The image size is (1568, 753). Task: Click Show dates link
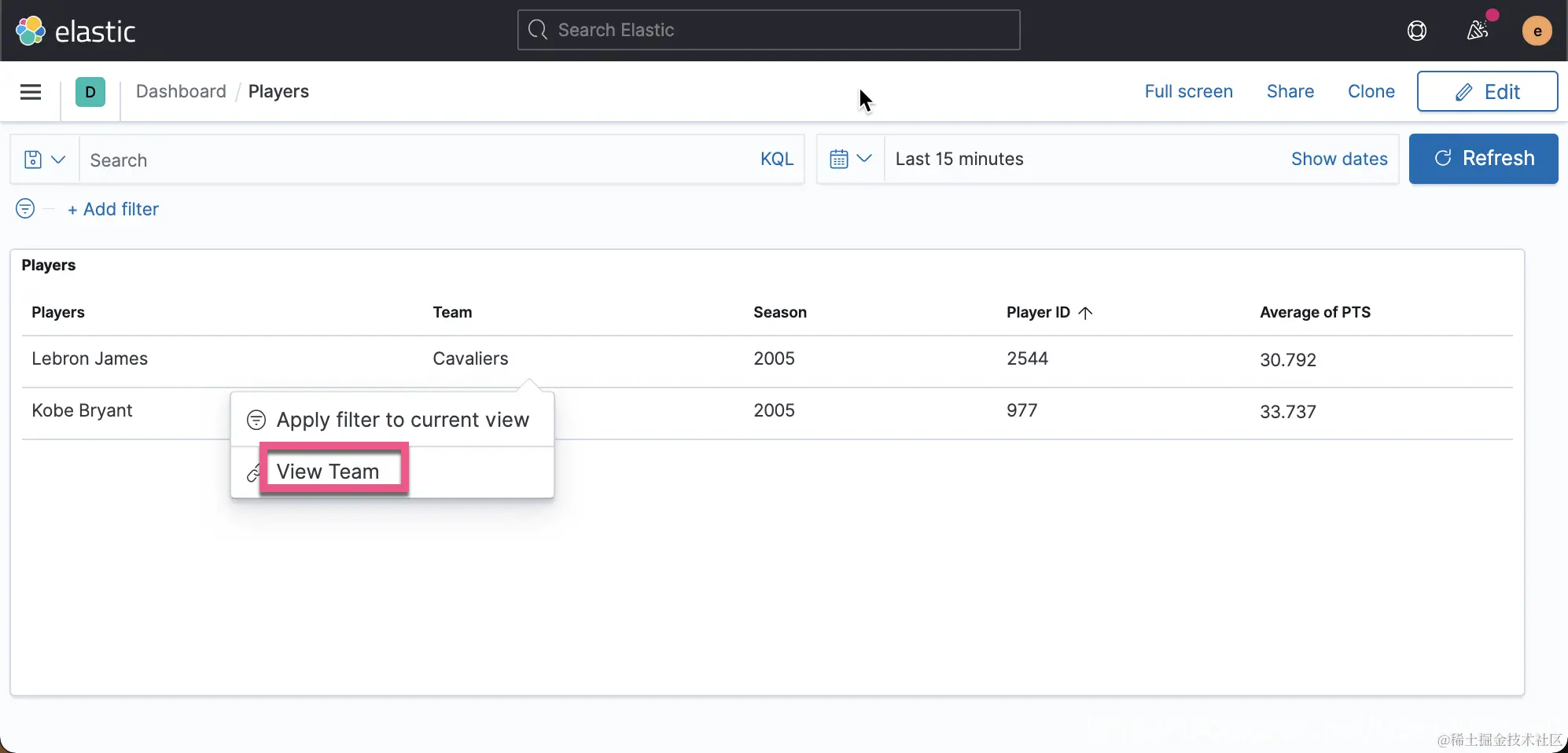1339,159
